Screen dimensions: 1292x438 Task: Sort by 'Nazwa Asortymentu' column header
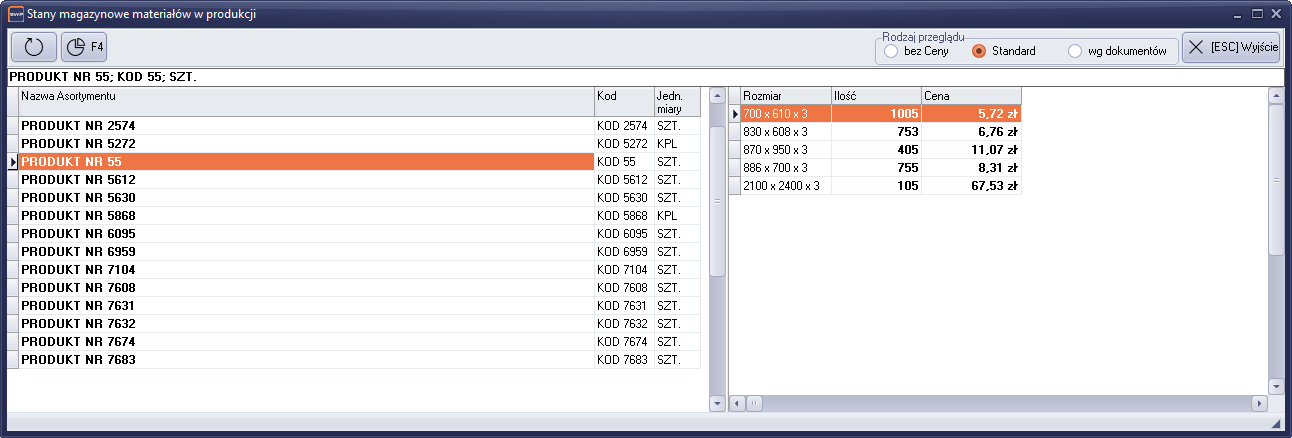tap(305, 95)
